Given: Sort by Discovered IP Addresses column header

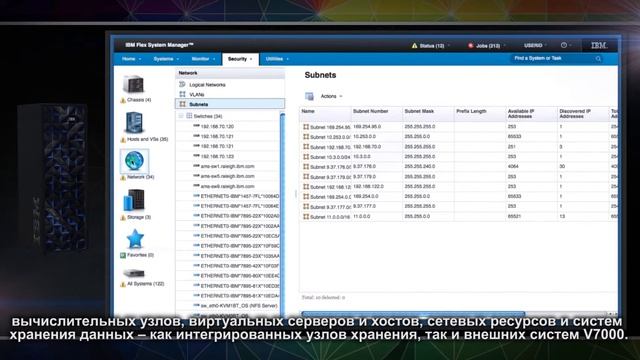Looking at the screenshot, I should pyautogui.click(x=583, y=114).
